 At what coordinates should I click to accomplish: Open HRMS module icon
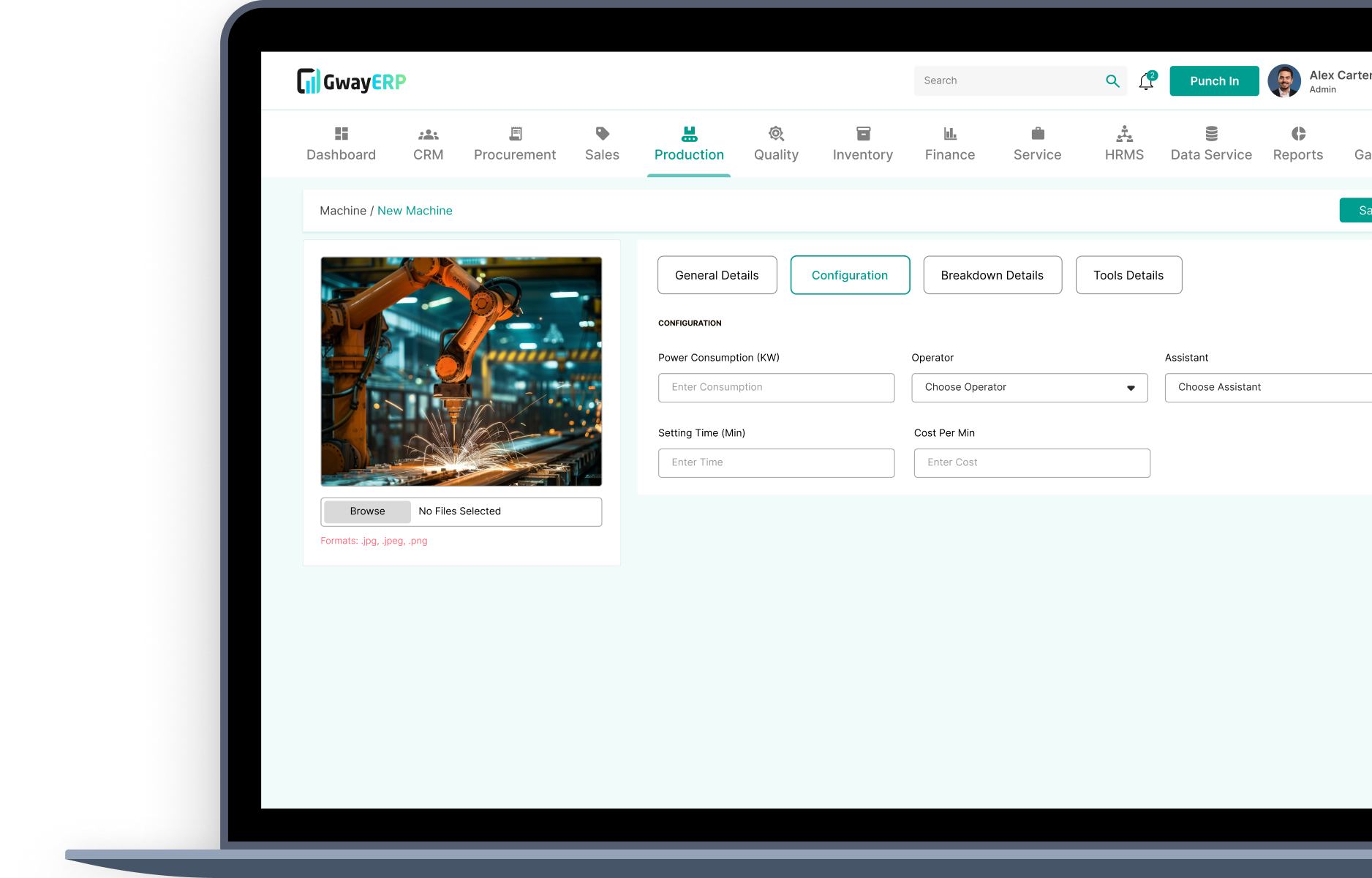click(1124, 134)
